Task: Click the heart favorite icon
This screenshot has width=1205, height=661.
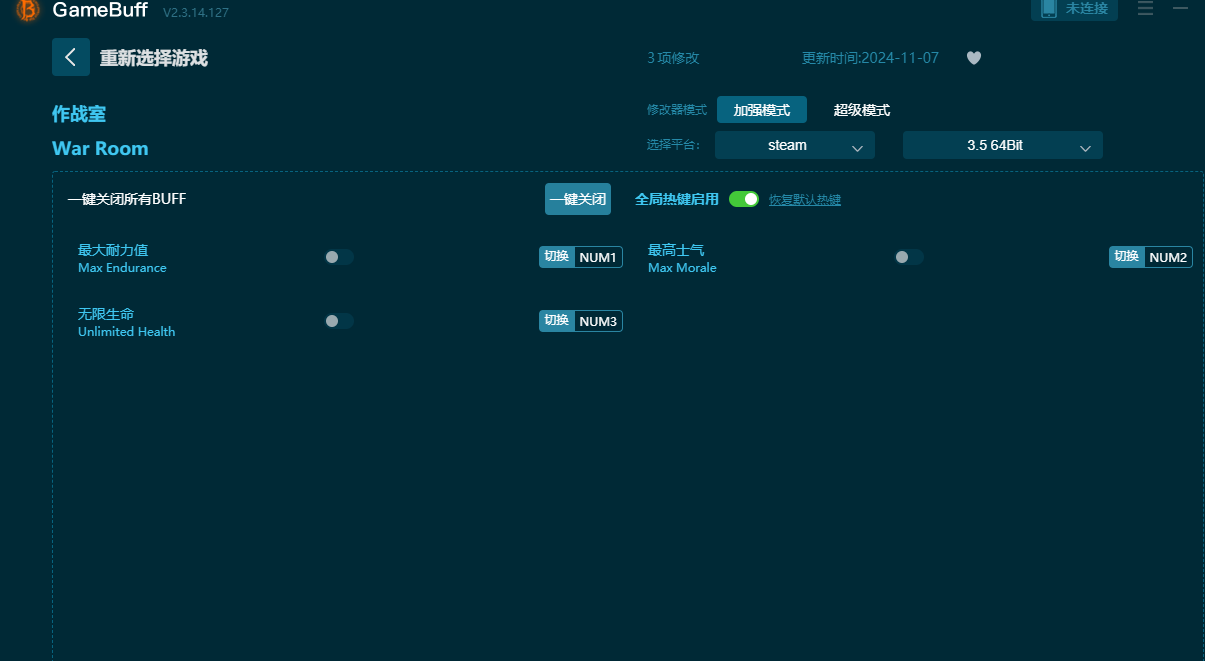Action: (x=973, y=58)
